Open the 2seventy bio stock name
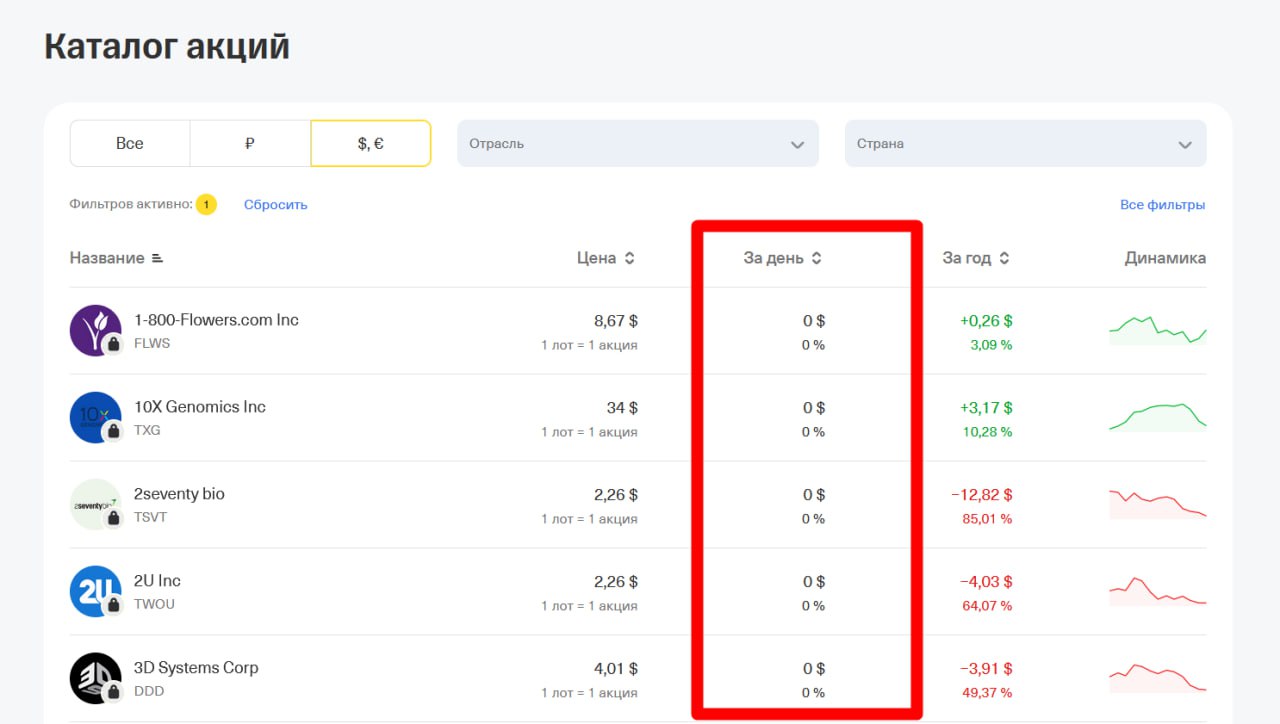 179,494
